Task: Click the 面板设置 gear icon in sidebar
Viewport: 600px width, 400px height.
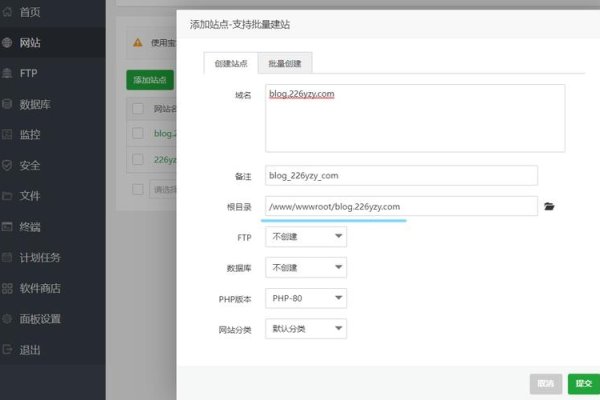Action: [7, 318]
